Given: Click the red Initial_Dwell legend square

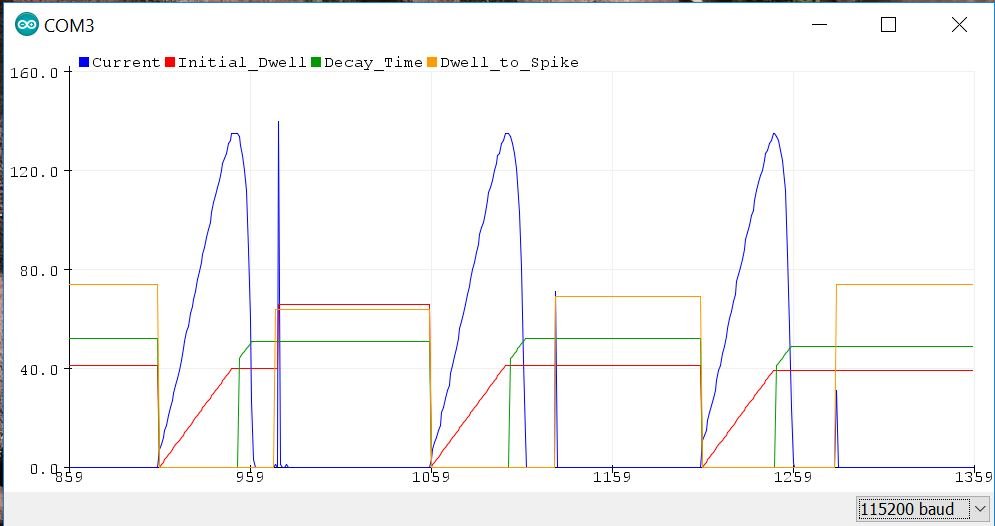Looking at the screenshot, I should point(170,62).
